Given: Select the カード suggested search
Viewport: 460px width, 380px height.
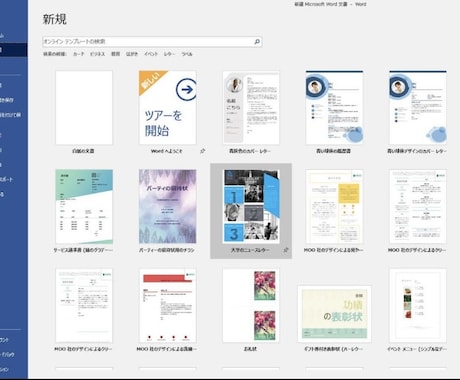Looking at the screenshot, I should click(79, 54).
